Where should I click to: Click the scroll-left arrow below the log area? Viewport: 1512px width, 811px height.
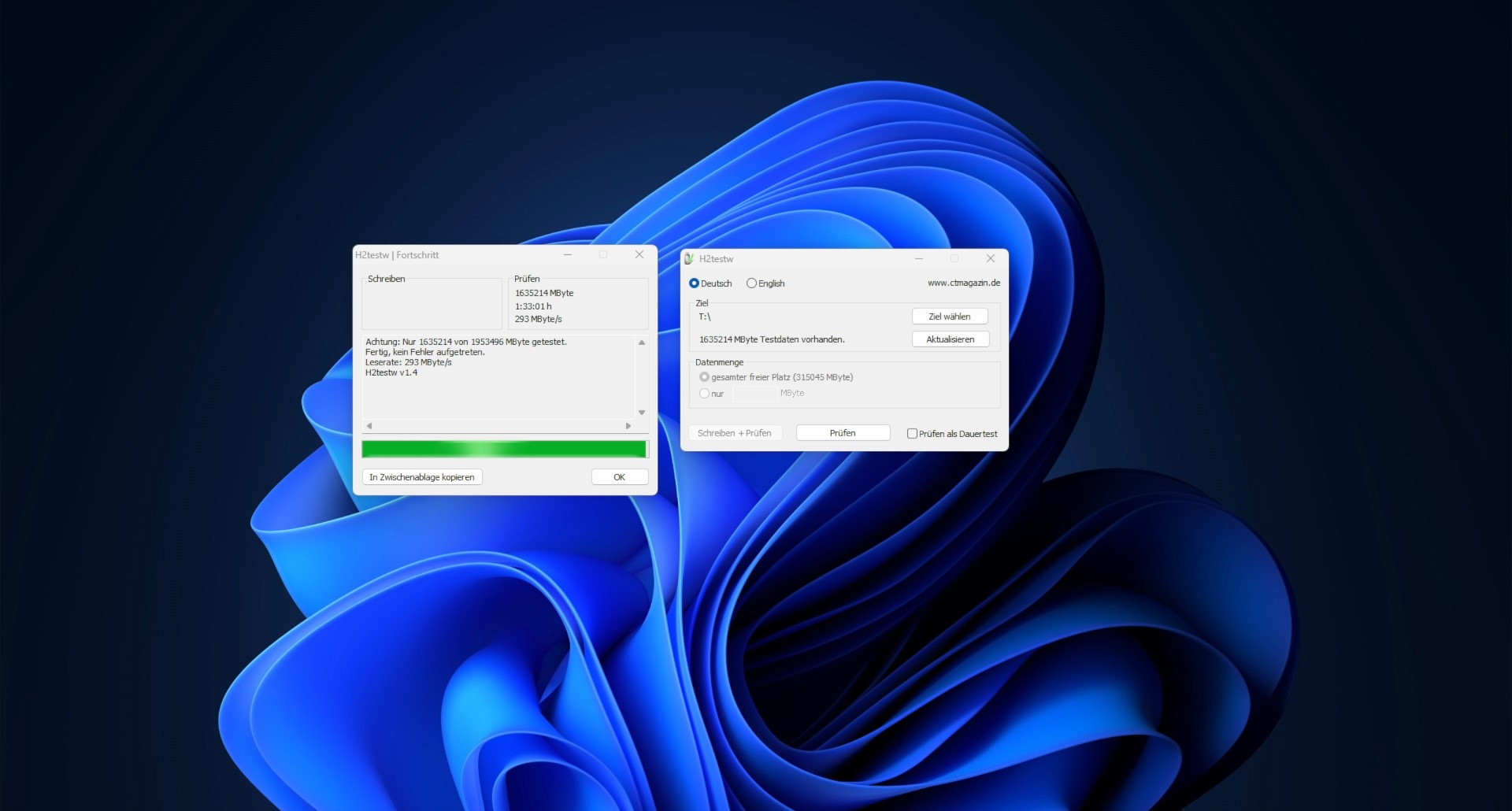[368, 425]
